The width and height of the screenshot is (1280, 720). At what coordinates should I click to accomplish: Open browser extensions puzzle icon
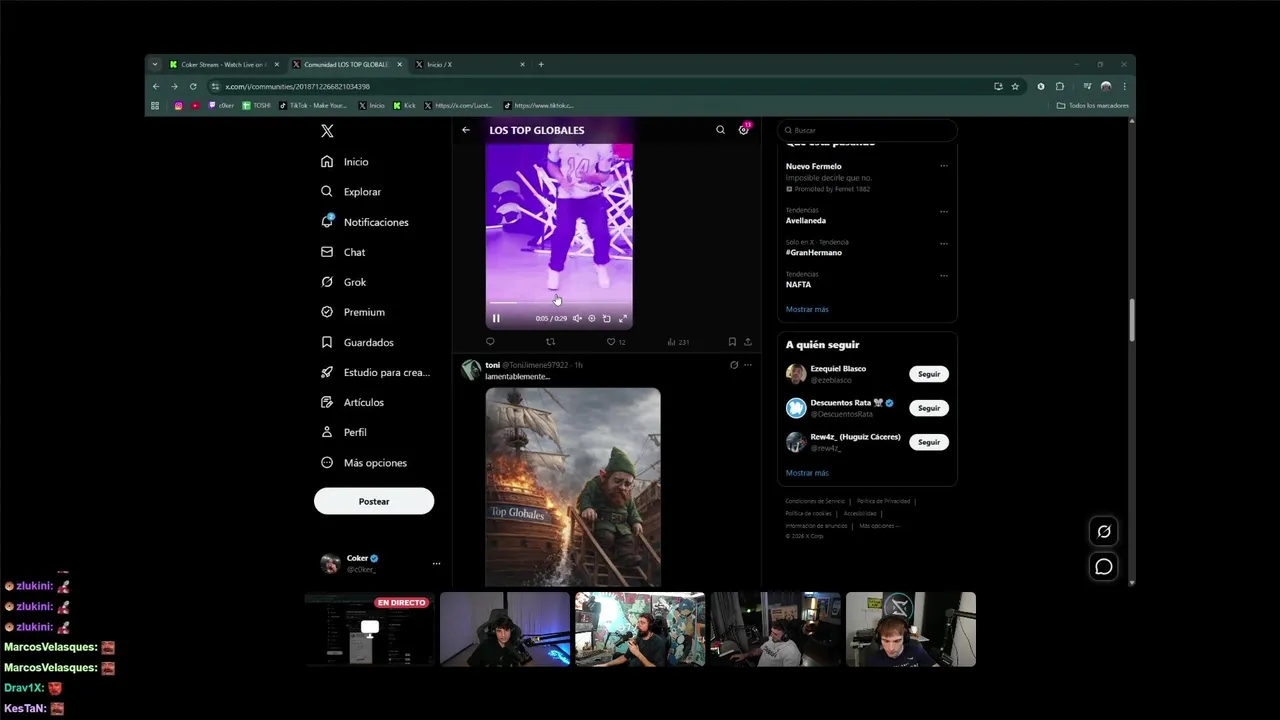[x=1060, y=87]
